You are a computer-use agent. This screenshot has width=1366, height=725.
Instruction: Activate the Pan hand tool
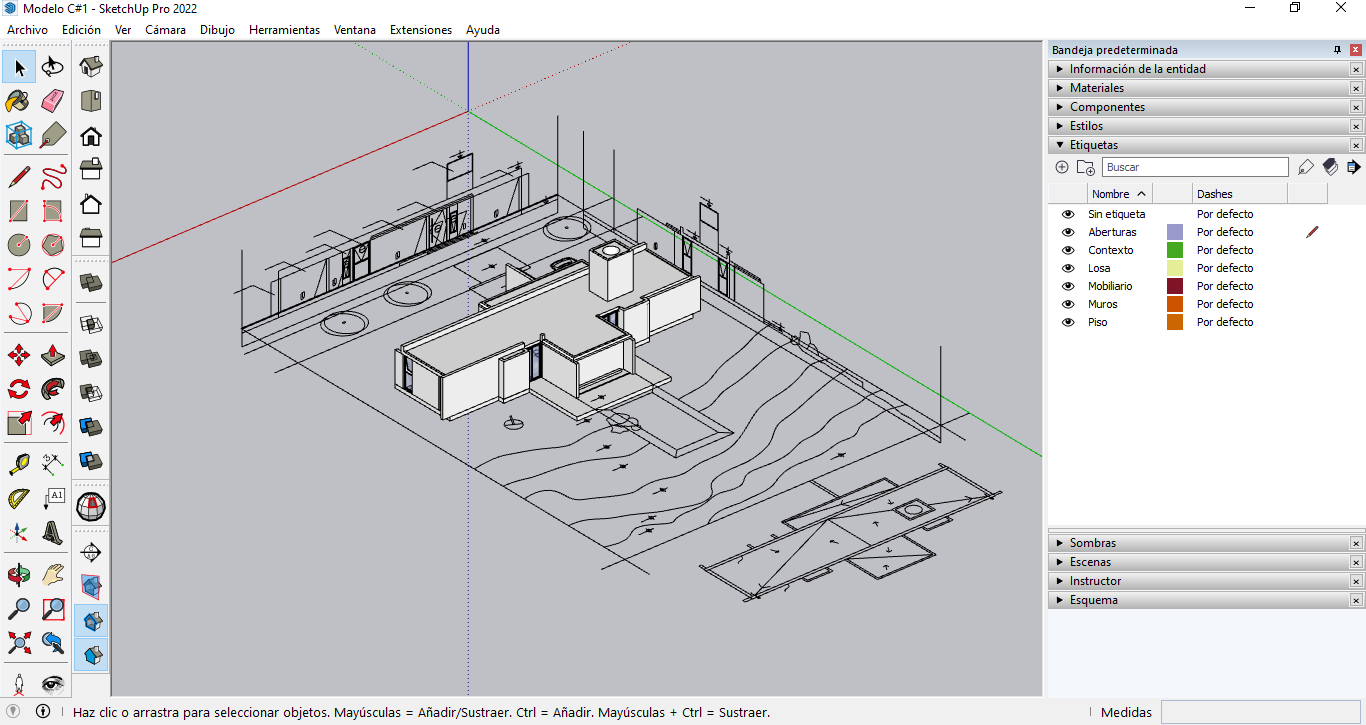53,575
